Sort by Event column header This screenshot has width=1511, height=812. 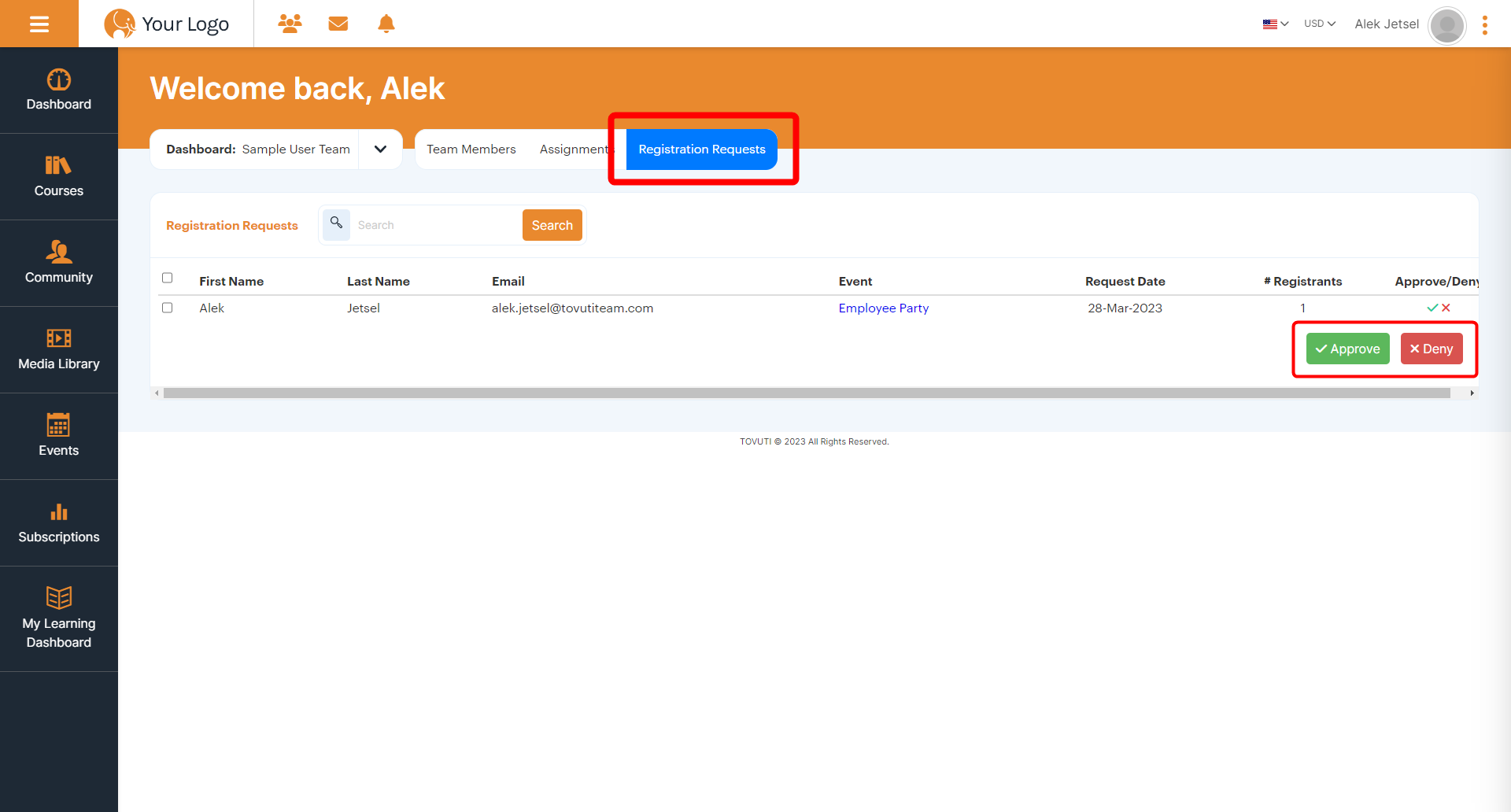click(x=855, y=281)
